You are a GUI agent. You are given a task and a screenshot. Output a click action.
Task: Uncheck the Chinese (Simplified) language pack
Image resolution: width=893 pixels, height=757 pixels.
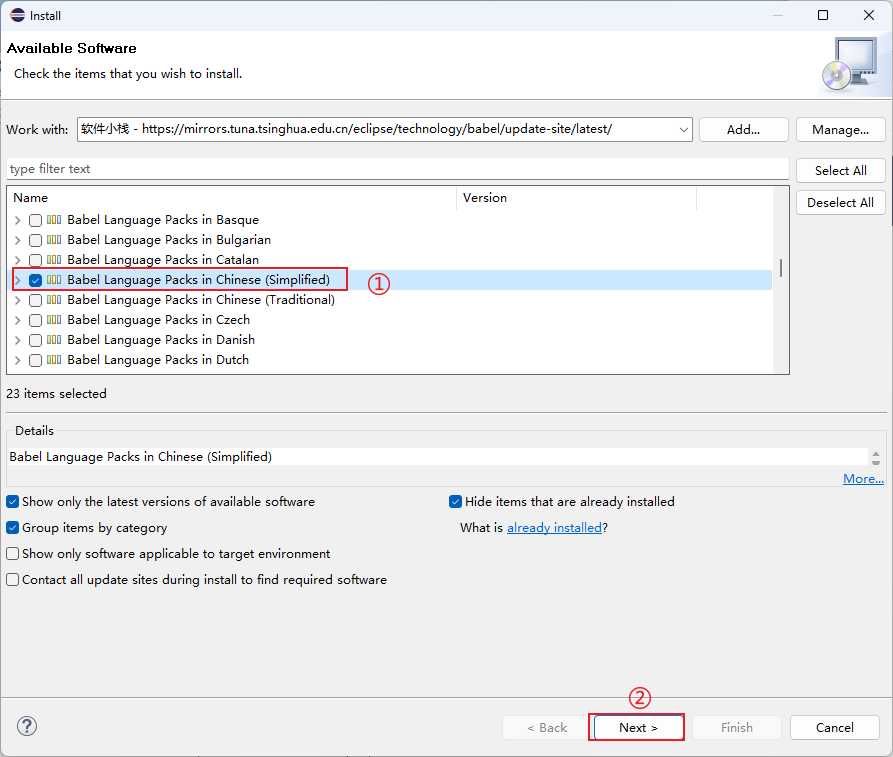pyautogui.click(x=35, y=280)
